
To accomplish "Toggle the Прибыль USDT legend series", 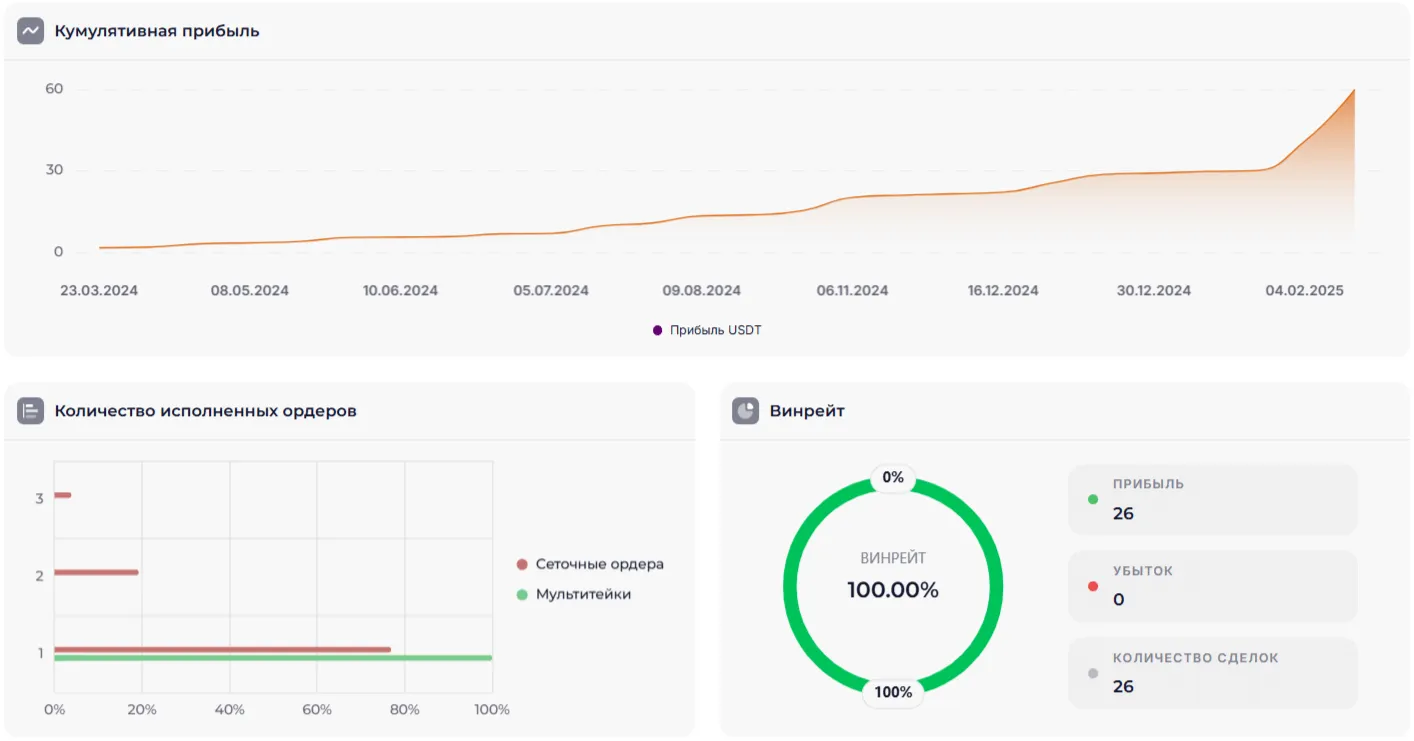I will point(707,330).
